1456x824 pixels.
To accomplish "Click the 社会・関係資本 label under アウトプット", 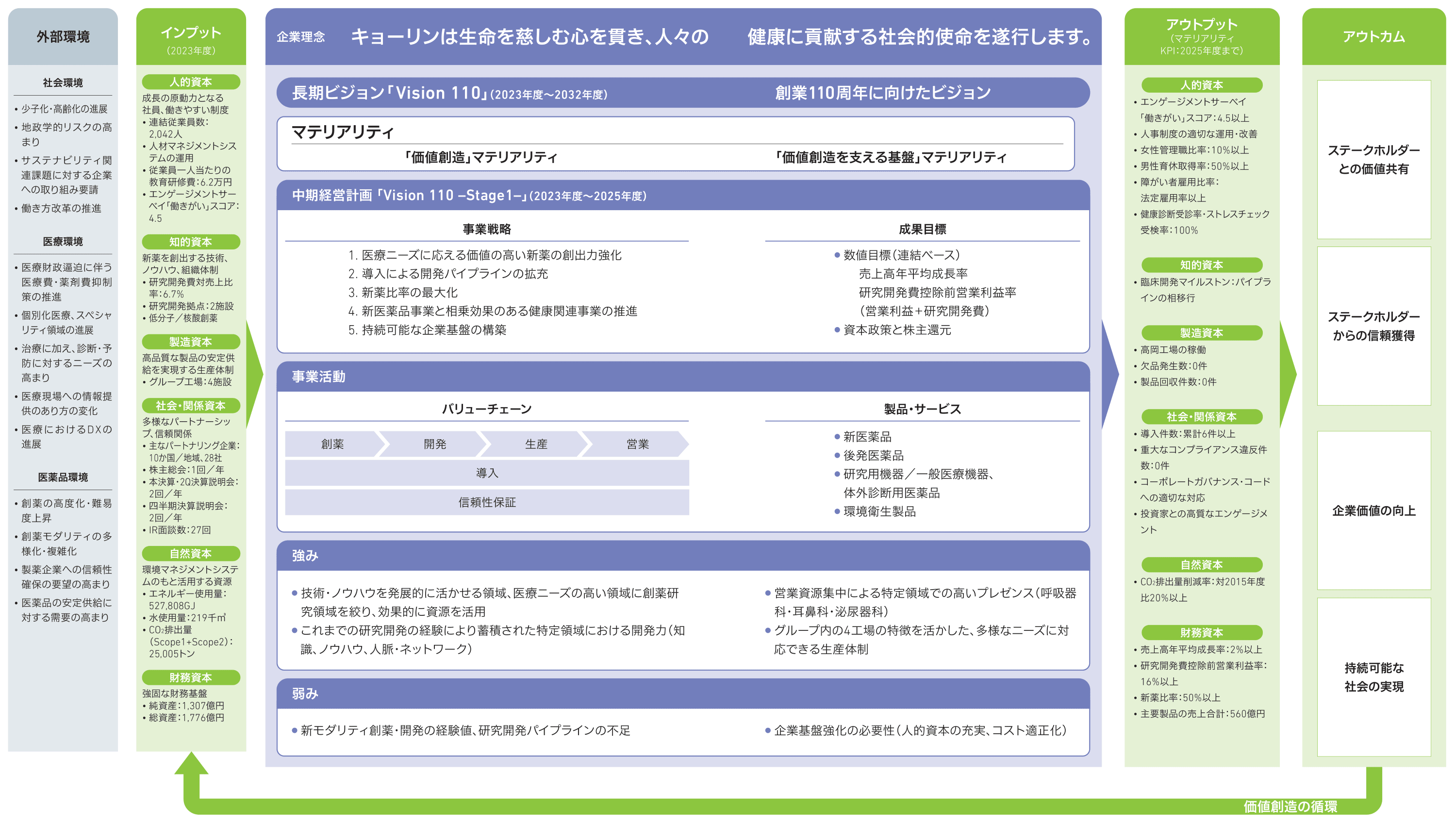I will point(1201,416).
